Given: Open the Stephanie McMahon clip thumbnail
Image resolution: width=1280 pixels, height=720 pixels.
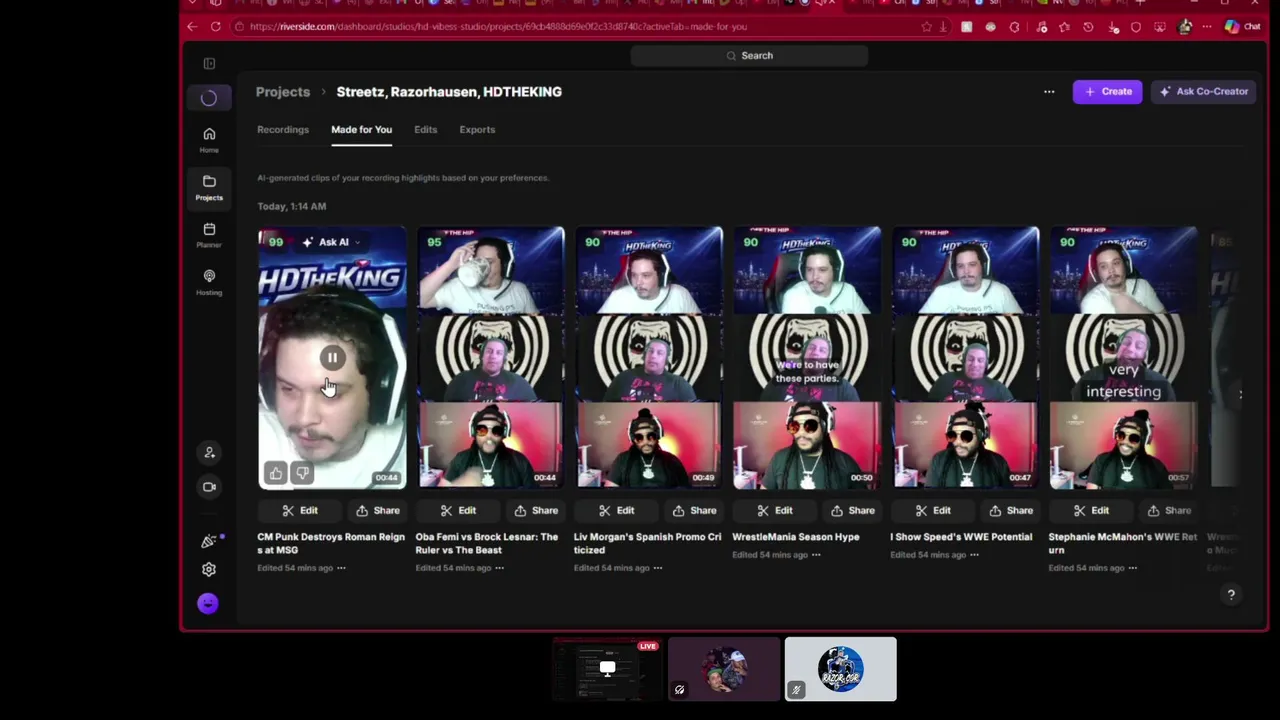Looking at the screenshot, I should point(1124,358).
